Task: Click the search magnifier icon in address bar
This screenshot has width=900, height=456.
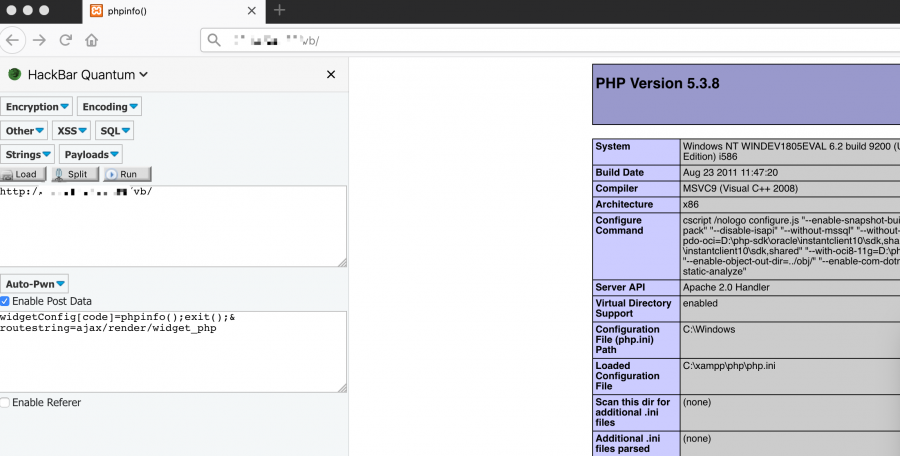Action: pos(214,40)
